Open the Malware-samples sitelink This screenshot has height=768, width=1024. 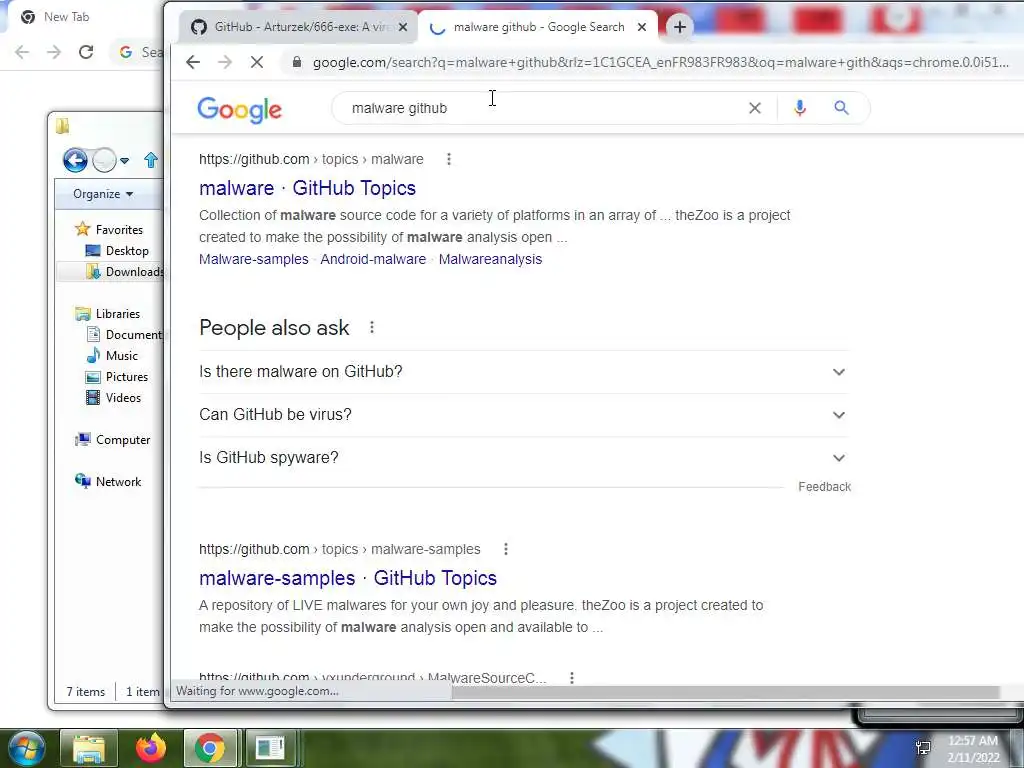coord(253,259)
